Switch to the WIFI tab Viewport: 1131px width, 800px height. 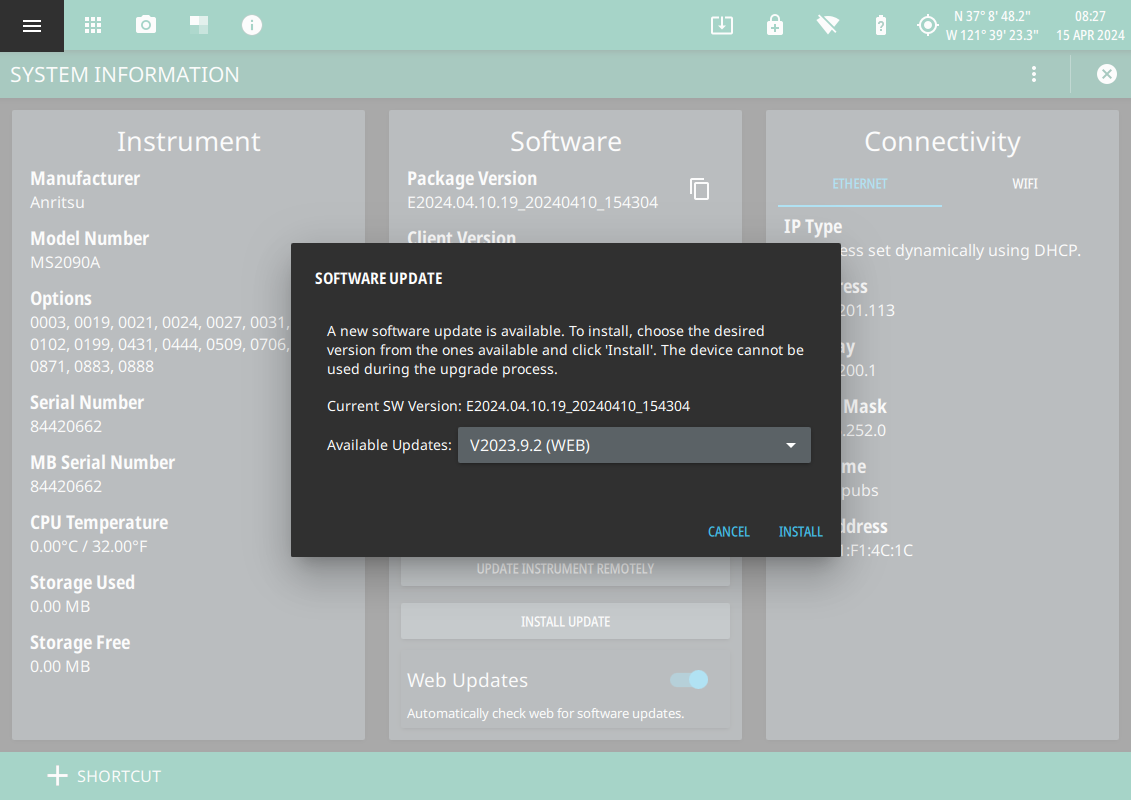pos(1024,184)
